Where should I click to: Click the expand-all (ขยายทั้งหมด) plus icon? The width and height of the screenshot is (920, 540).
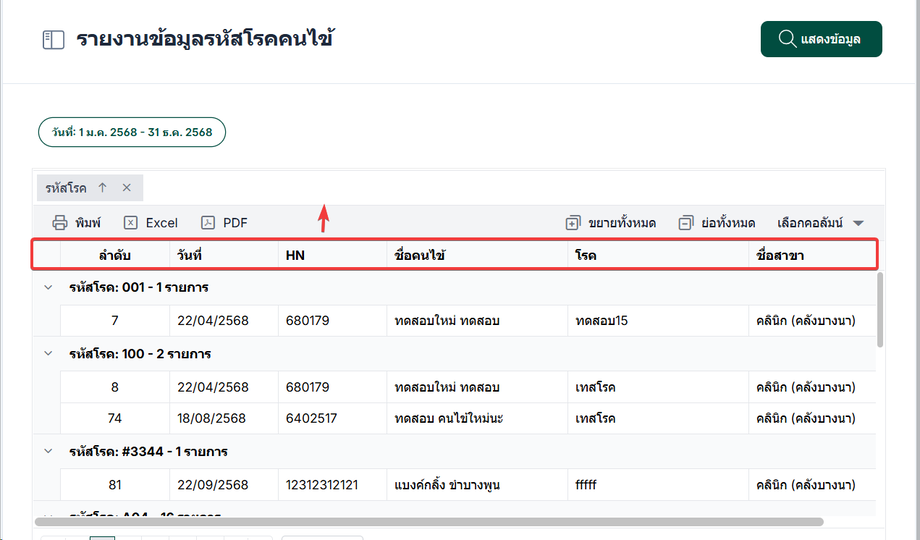click(x=573, y=223)
